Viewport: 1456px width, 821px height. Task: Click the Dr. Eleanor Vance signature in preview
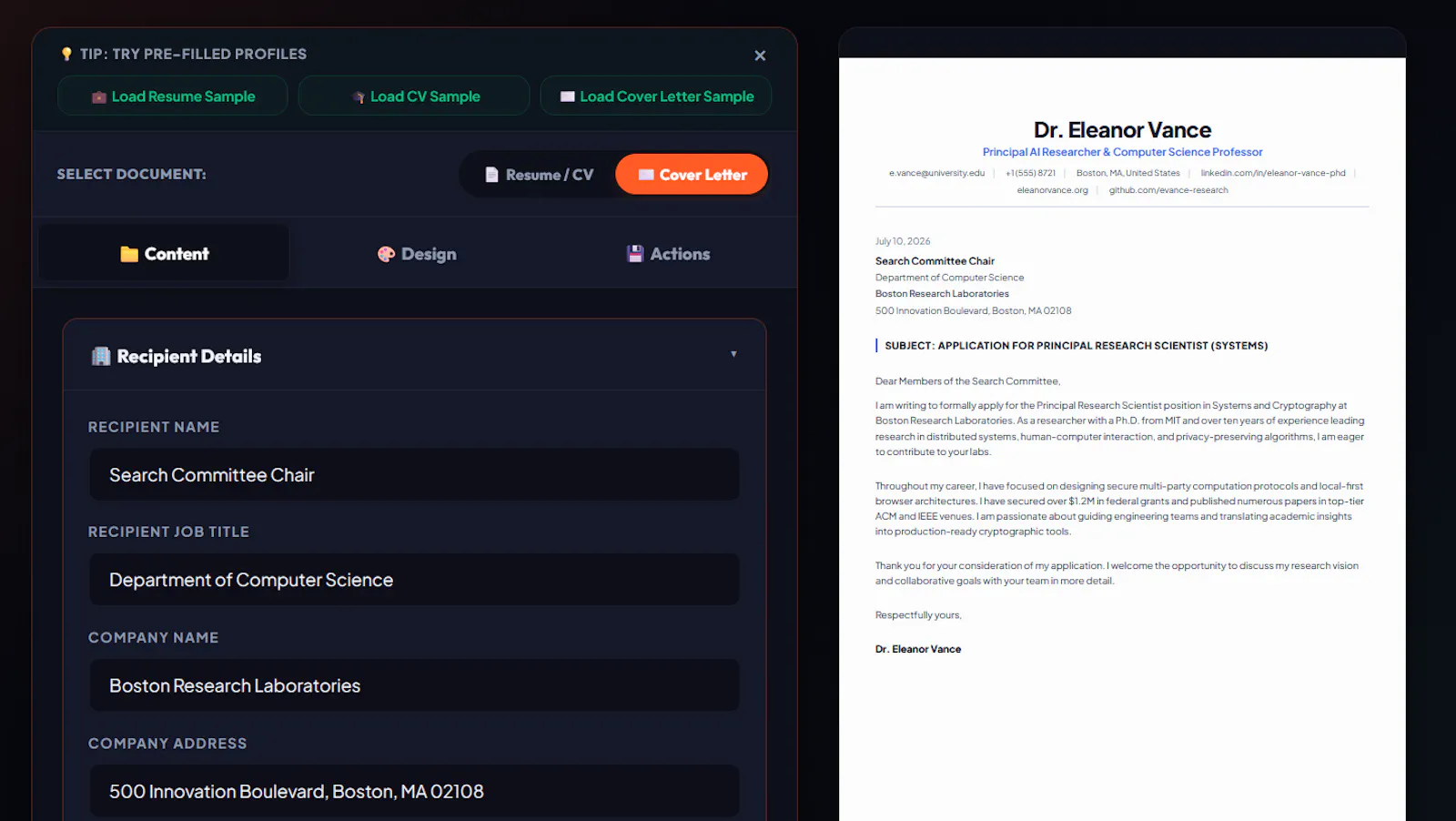(917, 649)
